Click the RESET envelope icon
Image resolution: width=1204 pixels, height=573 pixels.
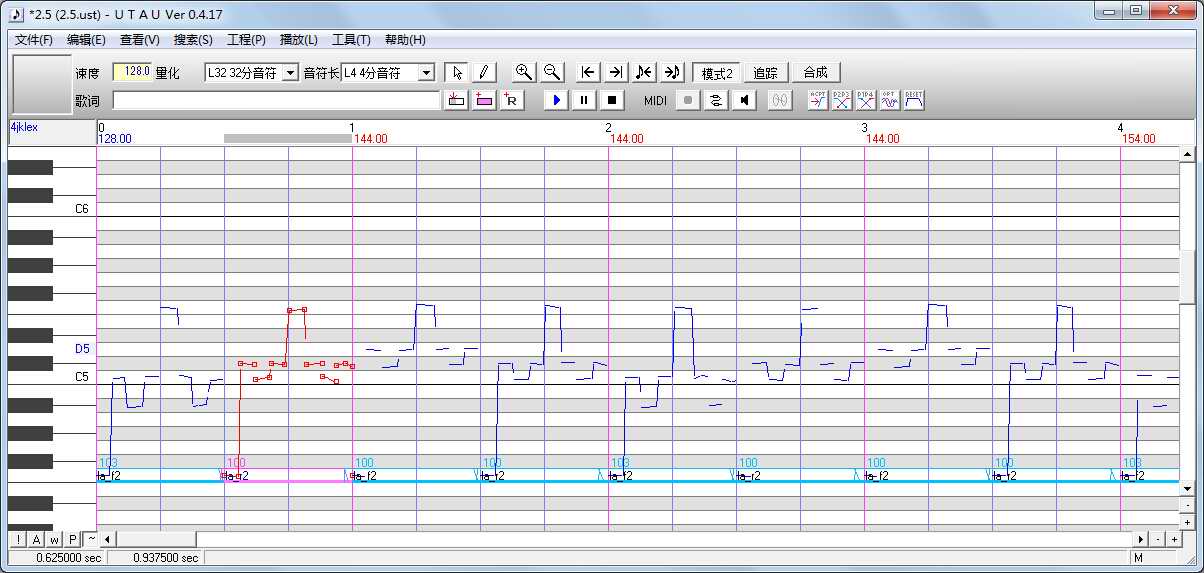914,100
